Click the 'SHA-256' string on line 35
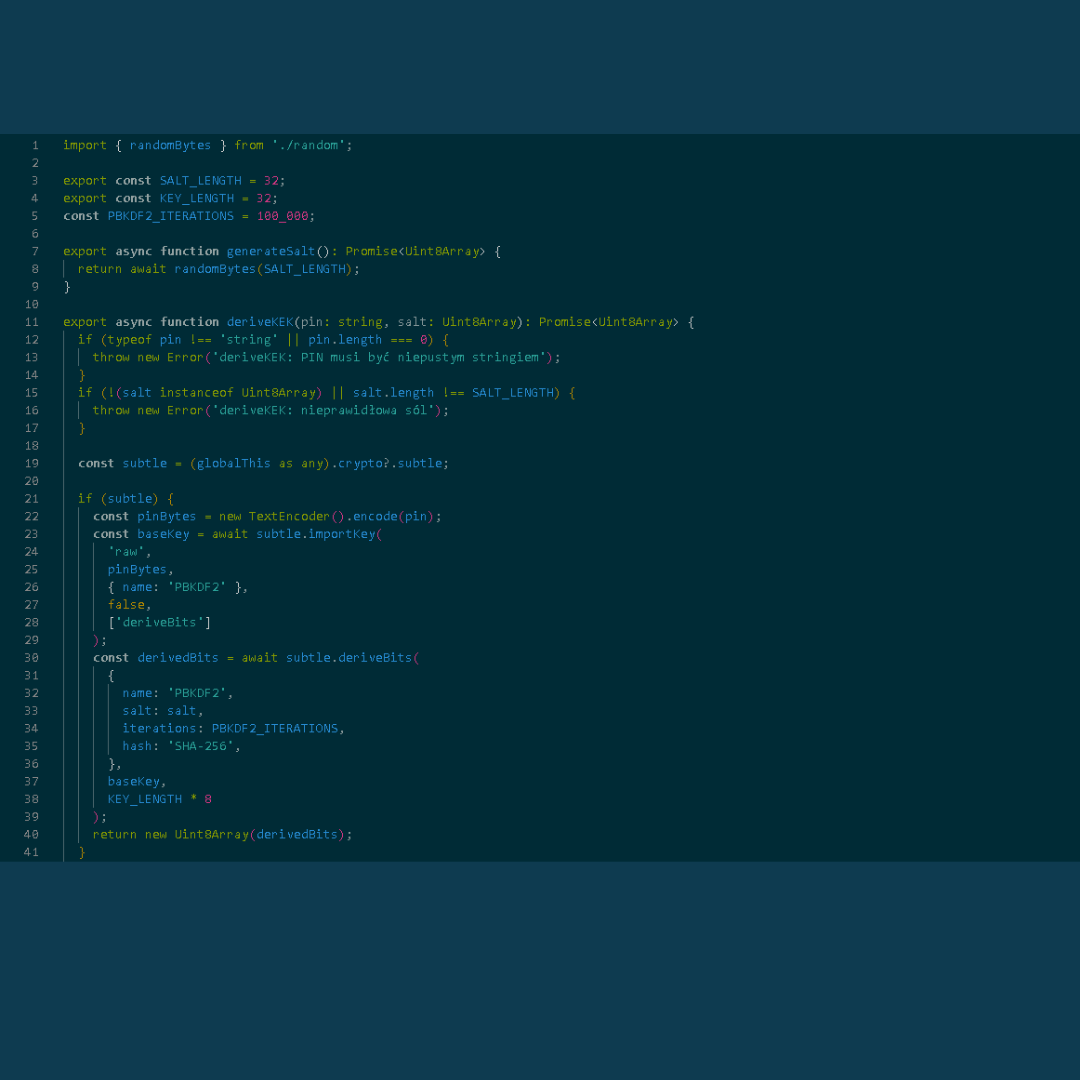 (200, 747)
